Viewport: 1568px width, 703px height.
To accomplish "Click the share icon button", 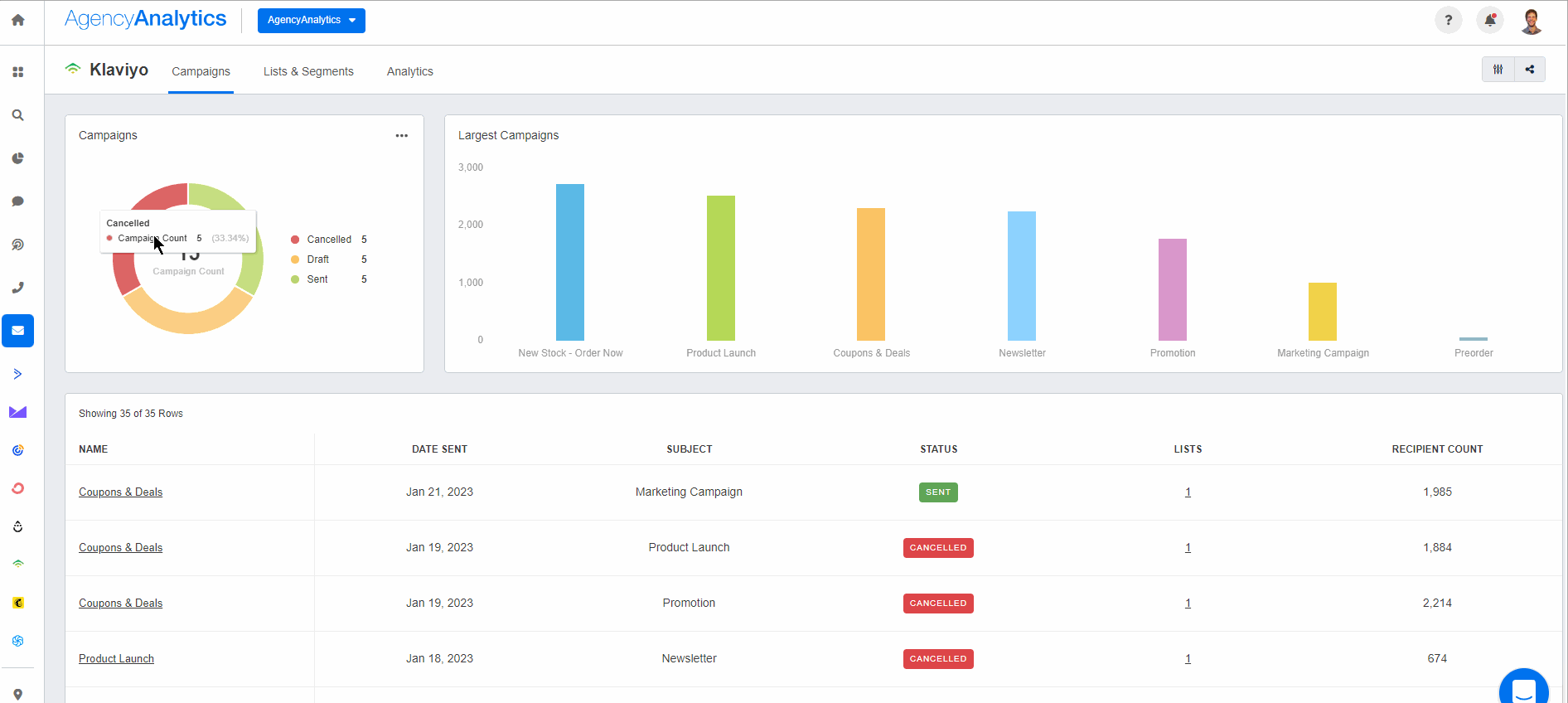I will pyautogui.click(x=1530, y=70).
